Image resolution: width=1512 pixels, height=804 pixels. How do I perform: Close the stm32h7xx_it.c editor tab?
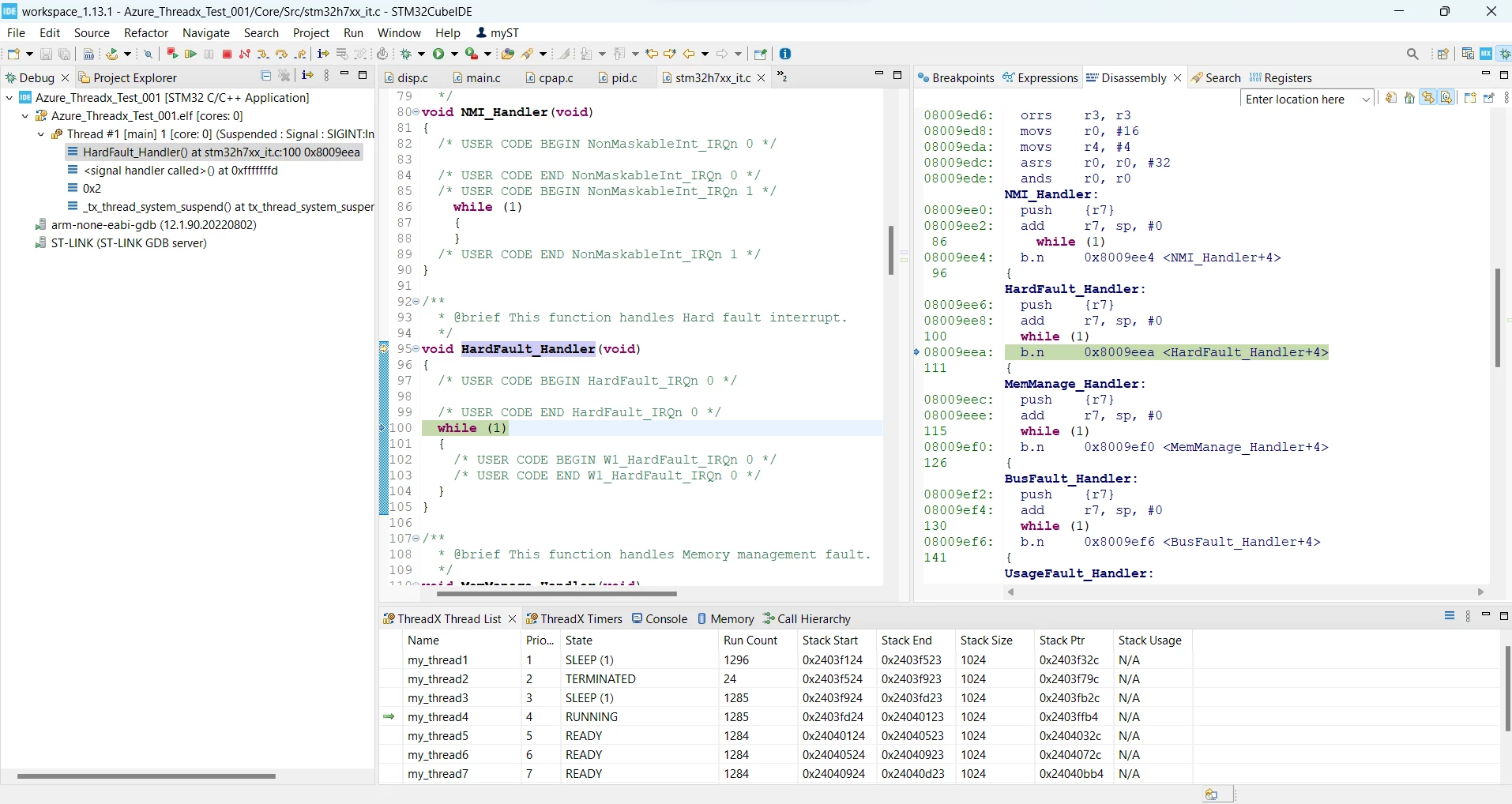click(762, 77)
